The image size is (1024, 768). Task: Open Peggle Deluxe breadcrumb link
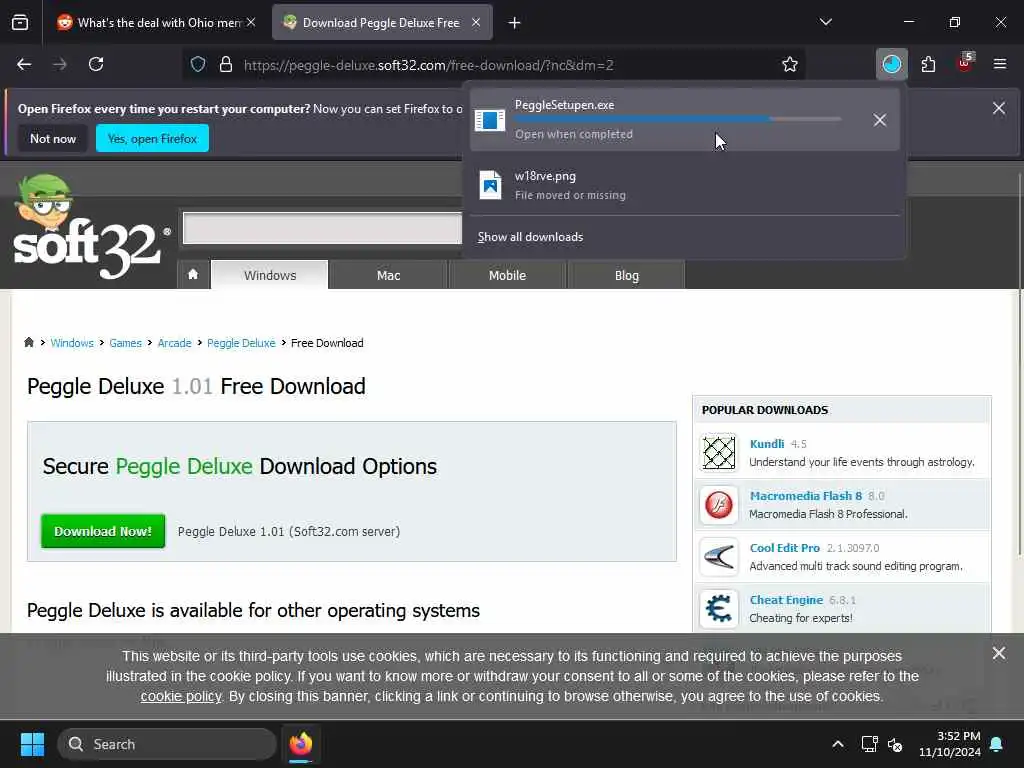(x=241, y=343)
